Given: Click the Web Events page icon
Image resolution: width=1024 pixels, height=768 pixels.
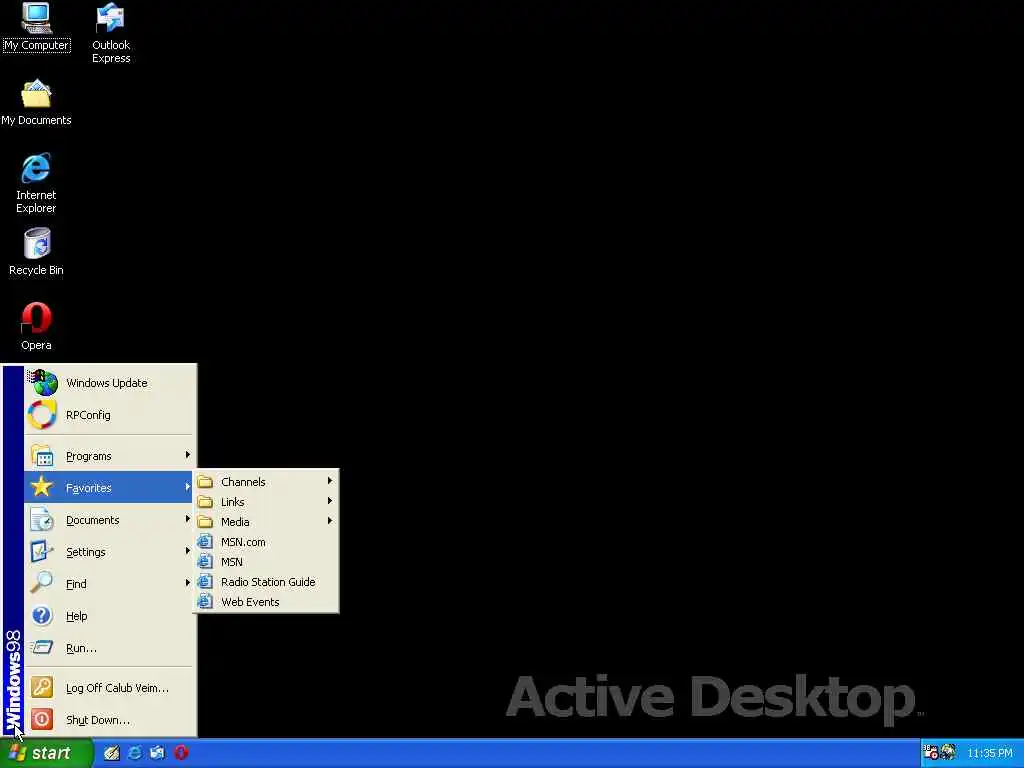Looking at the screenshot, I should 205,601.
